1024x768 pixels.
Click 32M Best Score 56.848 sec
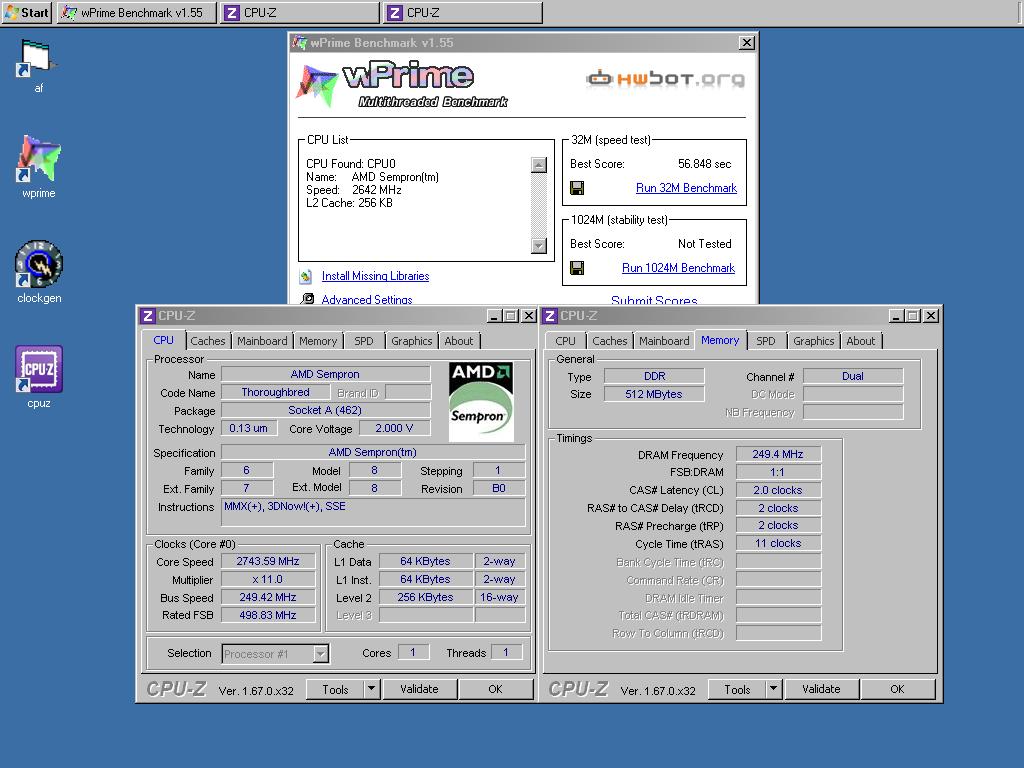coord(705,164)
